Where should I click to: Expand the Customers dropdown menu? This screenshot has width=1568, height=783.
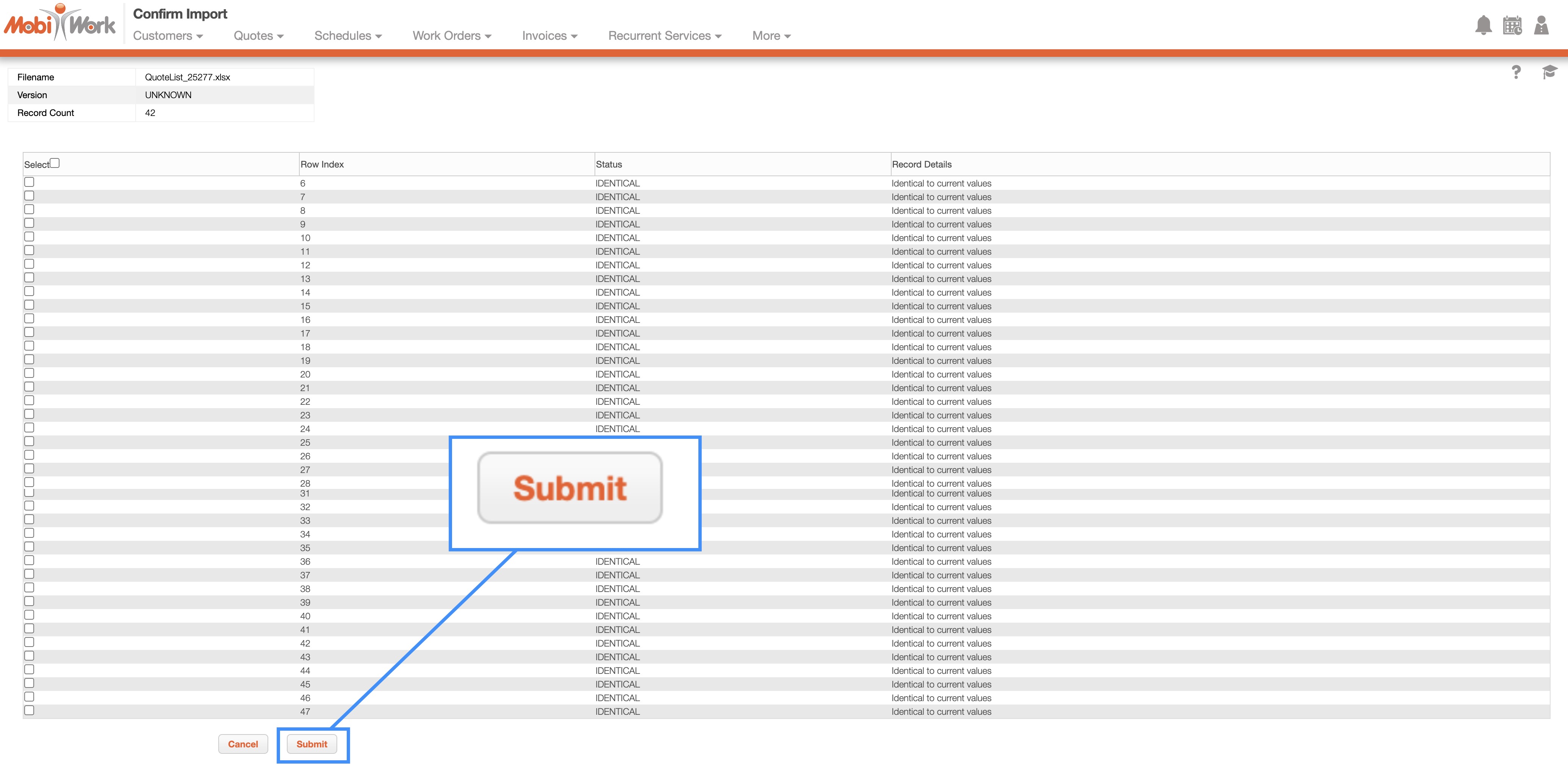167,36
